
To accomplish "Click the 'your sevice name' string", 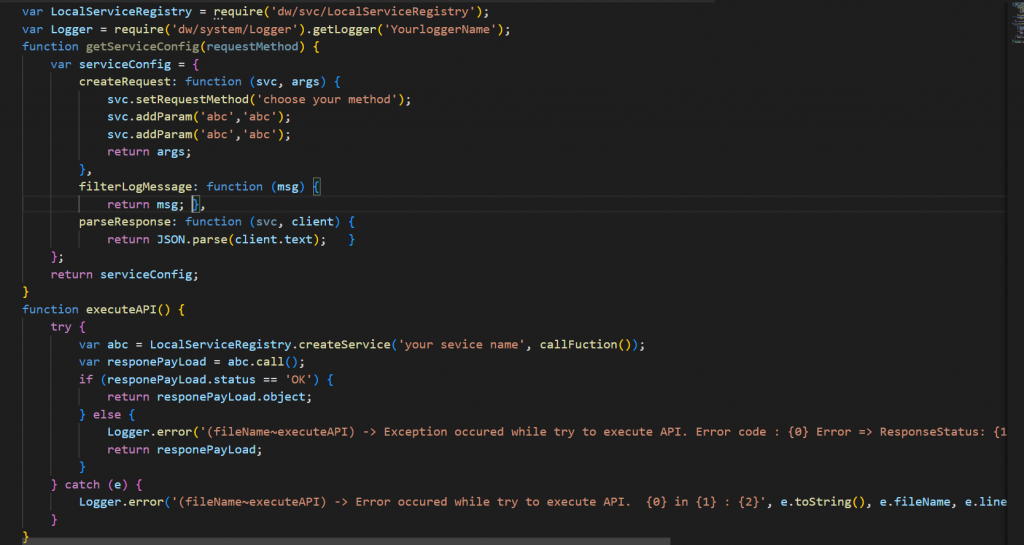I will click(x=461, y=345).
